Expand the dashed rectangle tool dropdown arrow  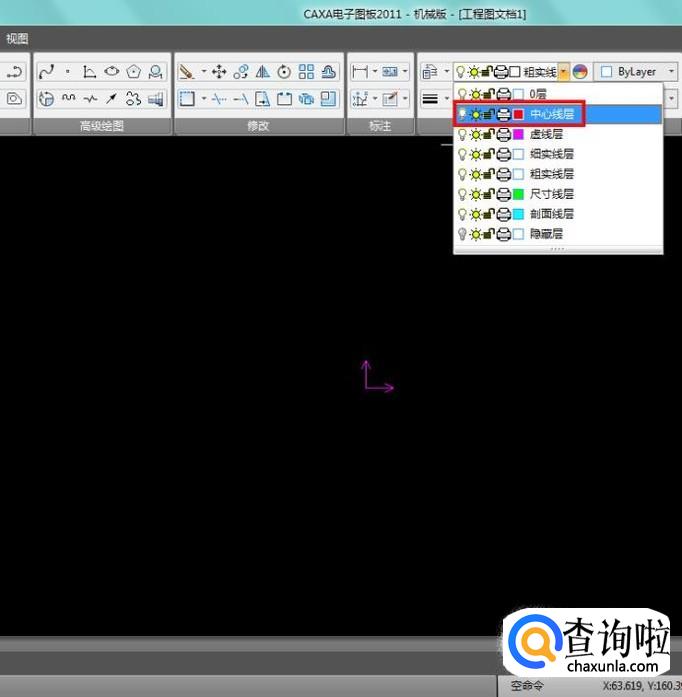[204, 98]
